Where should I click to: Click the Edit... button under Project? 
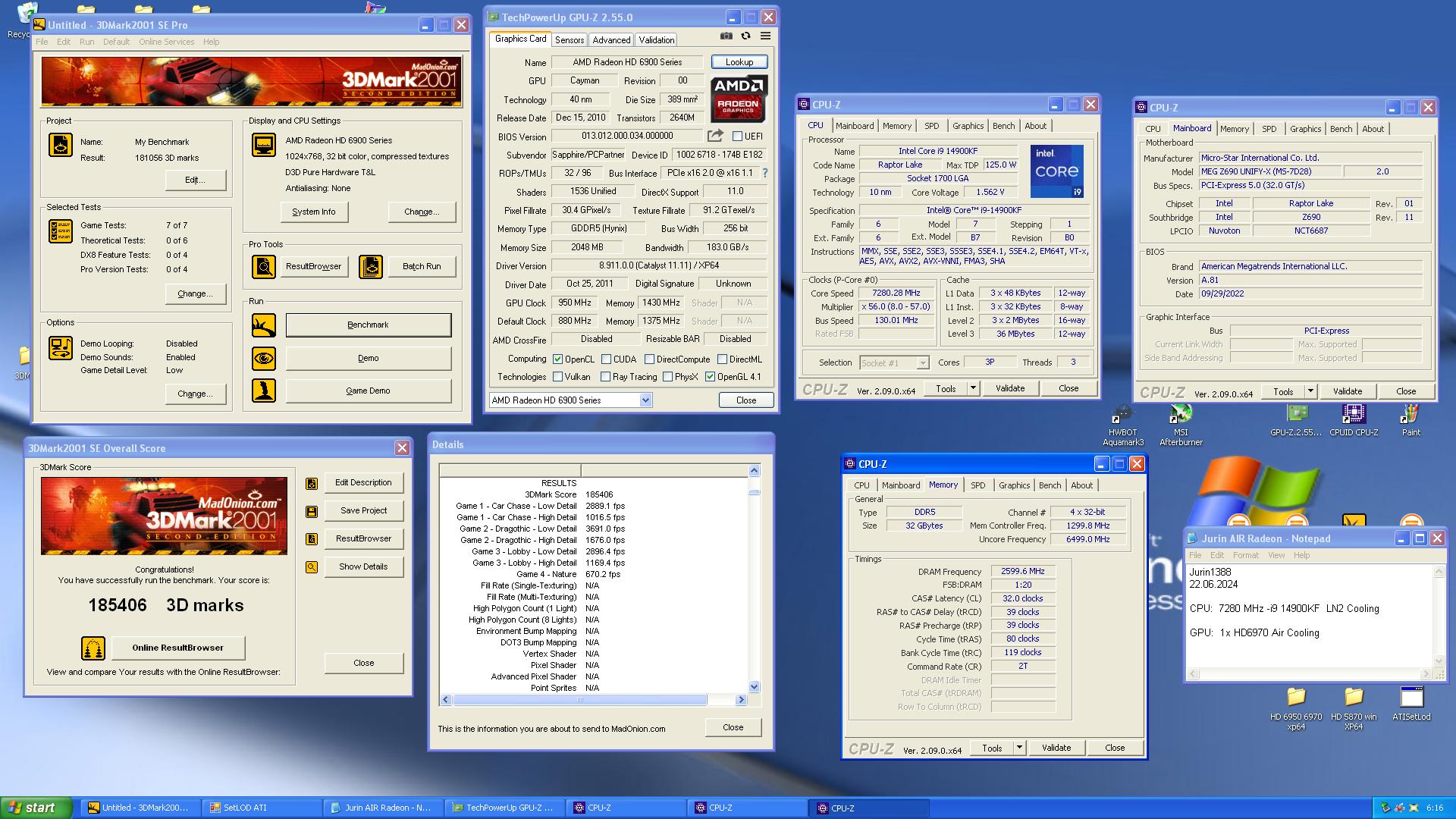point(196,180)
